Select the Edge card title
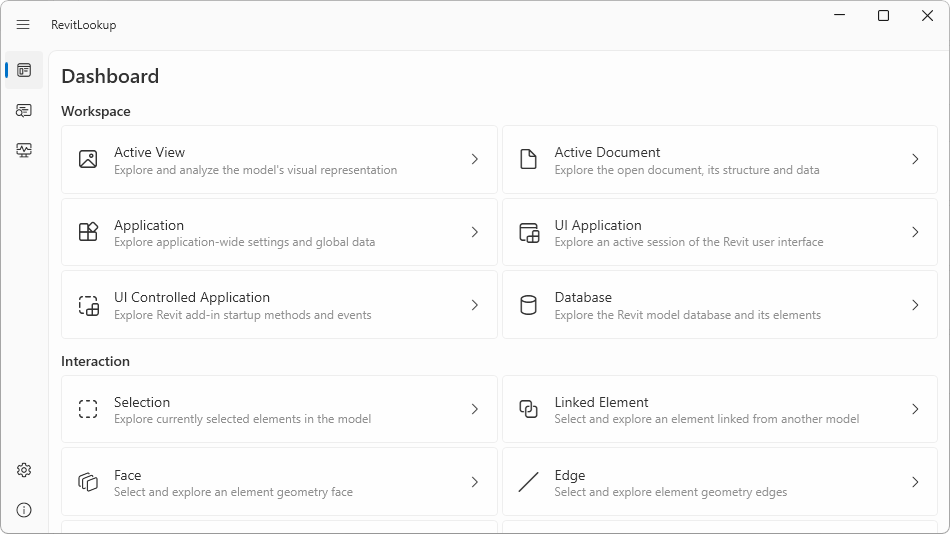This screenshot has height=534, width=950. [570, 475]
